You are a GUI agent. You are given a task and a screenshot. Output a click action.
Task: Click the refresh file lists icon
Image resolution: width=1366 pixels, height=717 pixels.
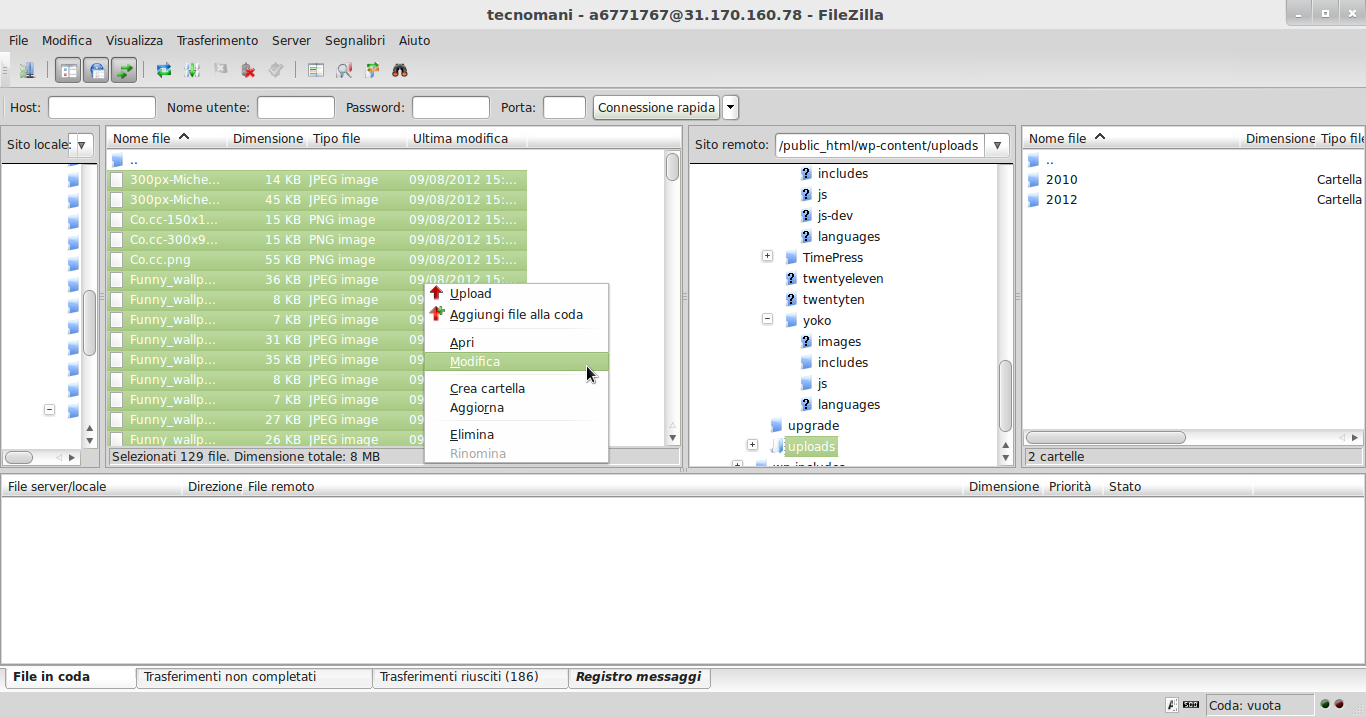coord(164,70)
